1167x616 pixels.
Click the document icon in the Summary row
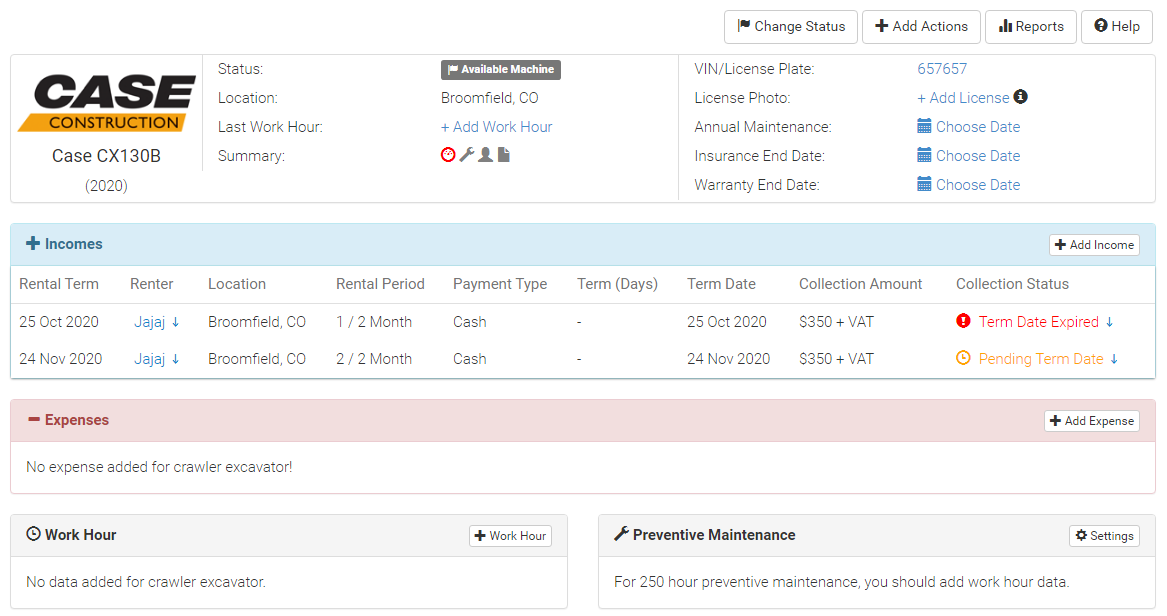coord(502,154)
